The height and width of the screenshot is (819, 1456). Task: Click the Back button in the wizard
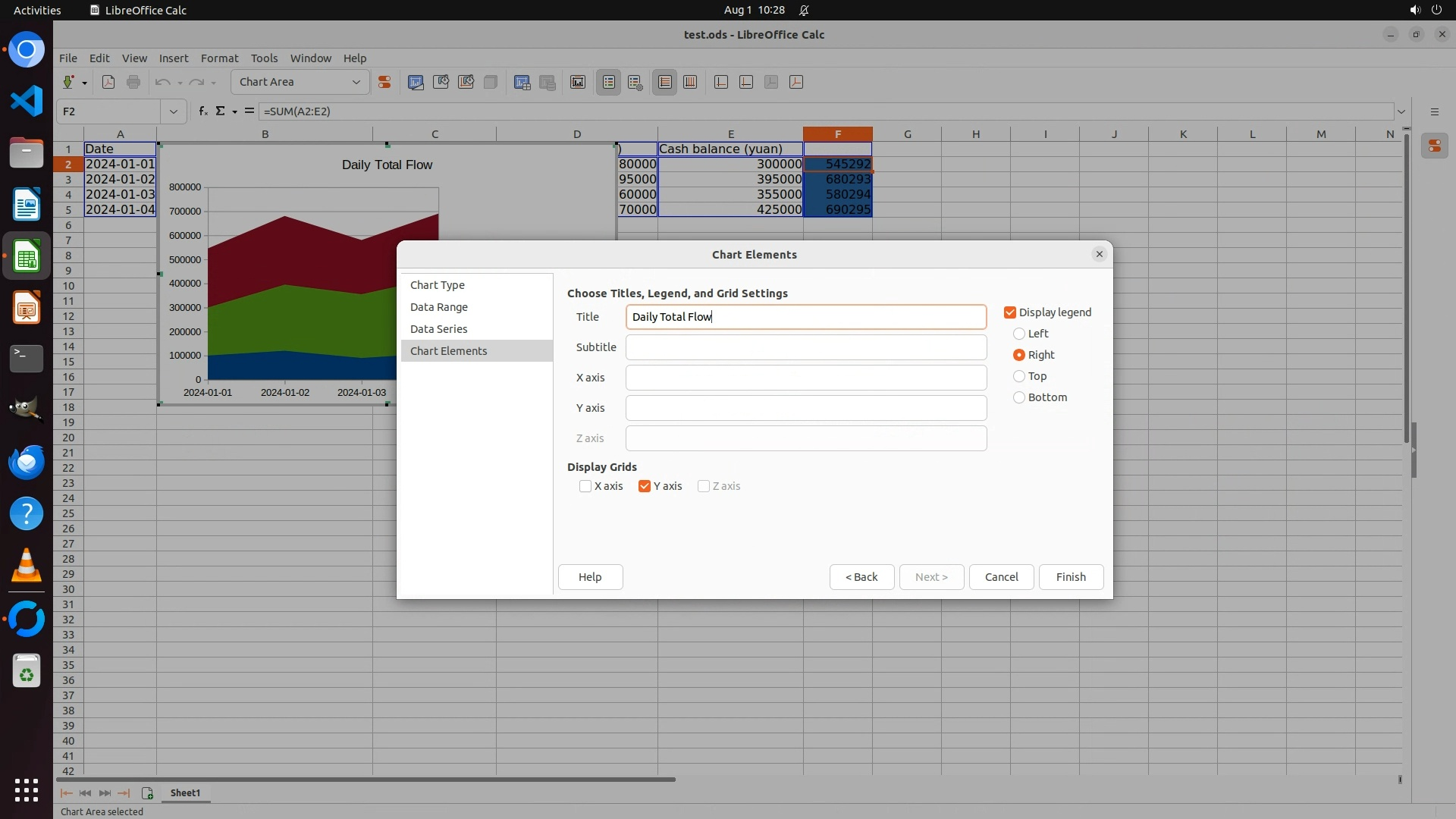[x=861, y=577]
